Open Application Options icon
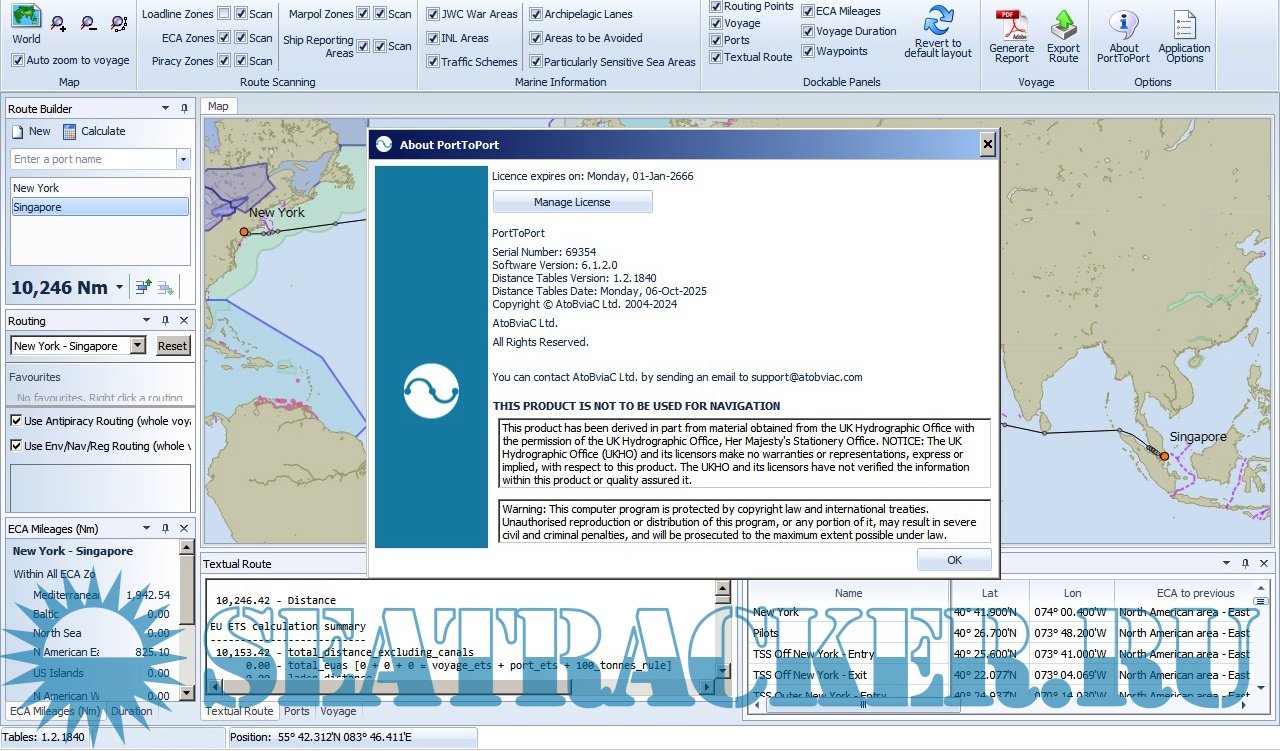This screenshot has height=751, width=1280. click(x=1184, y=24)
